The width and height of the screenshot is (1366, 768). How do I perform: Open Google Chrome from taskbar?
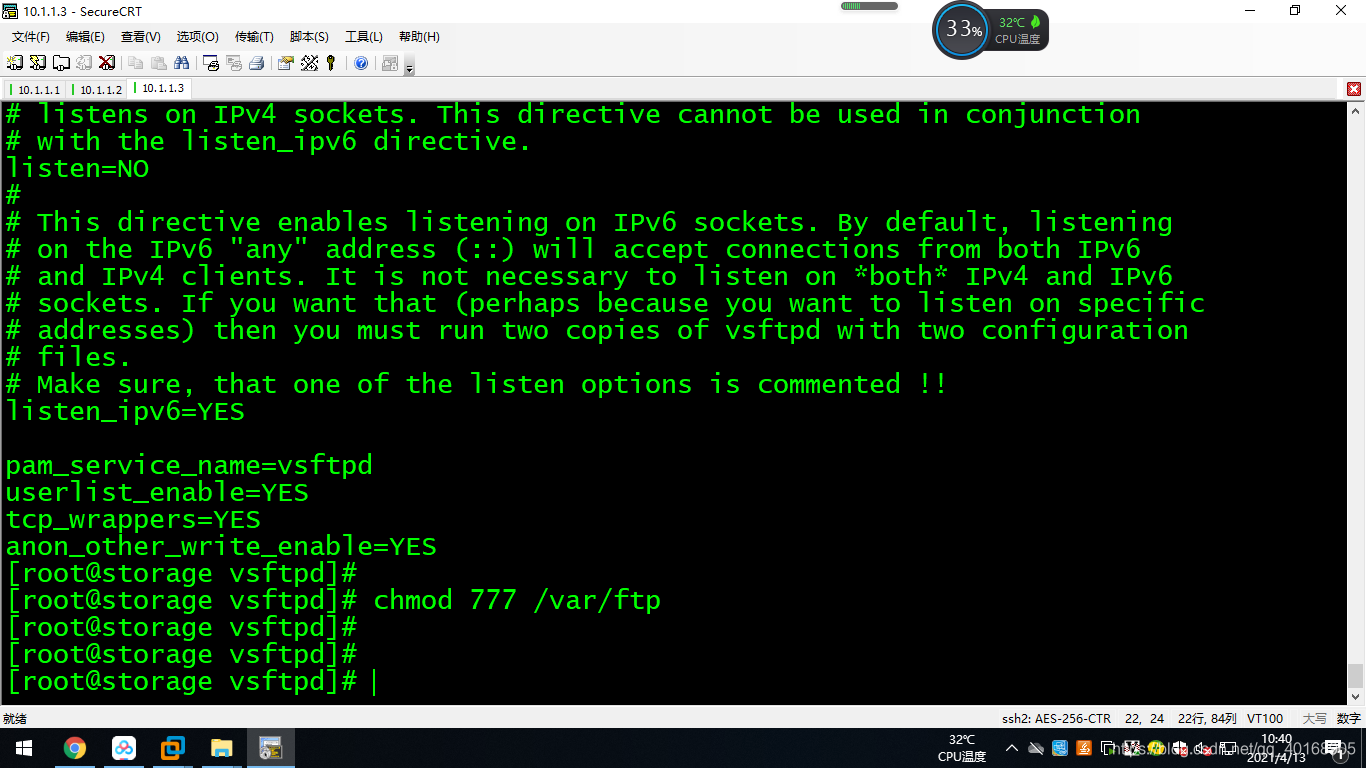click(74, 748)
